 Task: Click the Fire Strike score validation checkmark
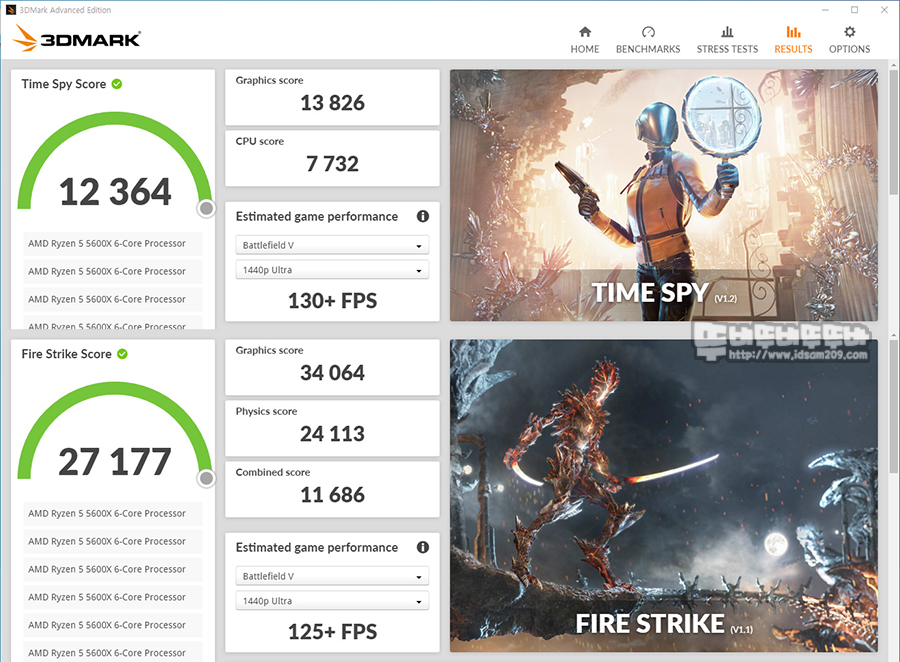coord(122,354)
